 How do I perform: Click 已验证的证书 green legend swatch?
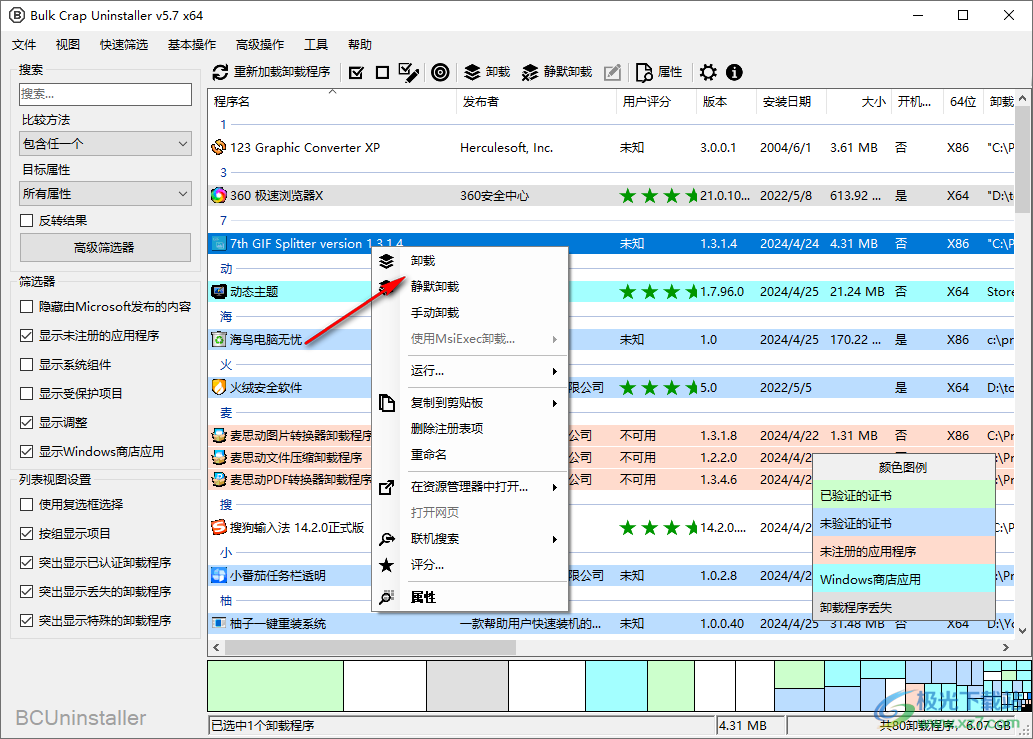point(903,495)
